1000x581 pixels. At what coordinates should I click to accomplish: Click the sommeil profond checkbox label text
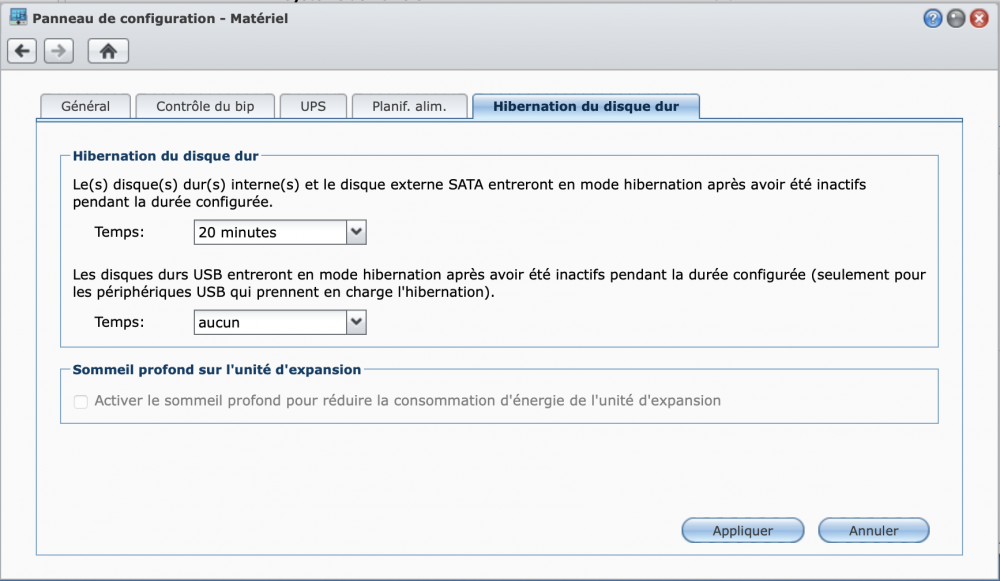407,401
